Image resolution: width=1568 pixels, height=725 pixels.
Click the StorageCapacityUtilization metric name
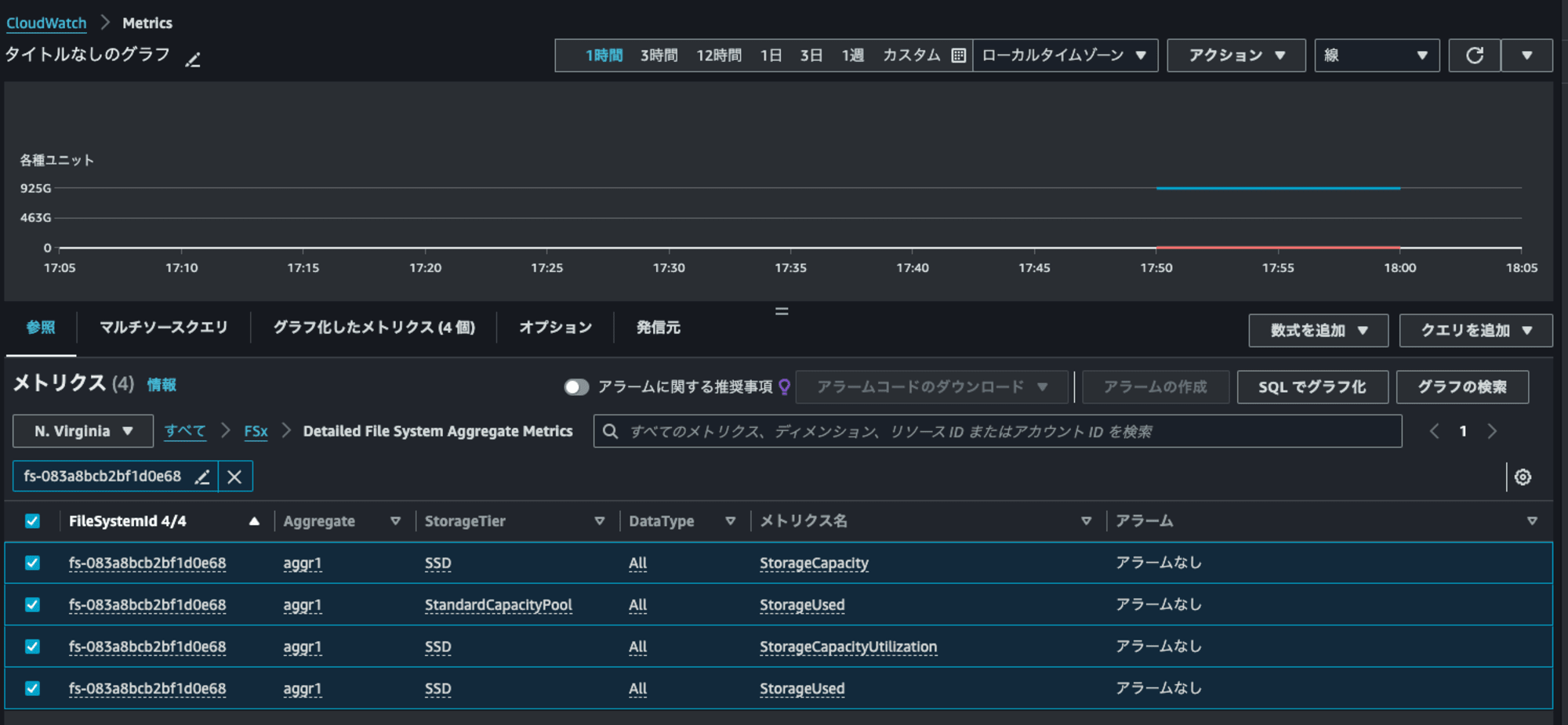click(x=848, y=647)
